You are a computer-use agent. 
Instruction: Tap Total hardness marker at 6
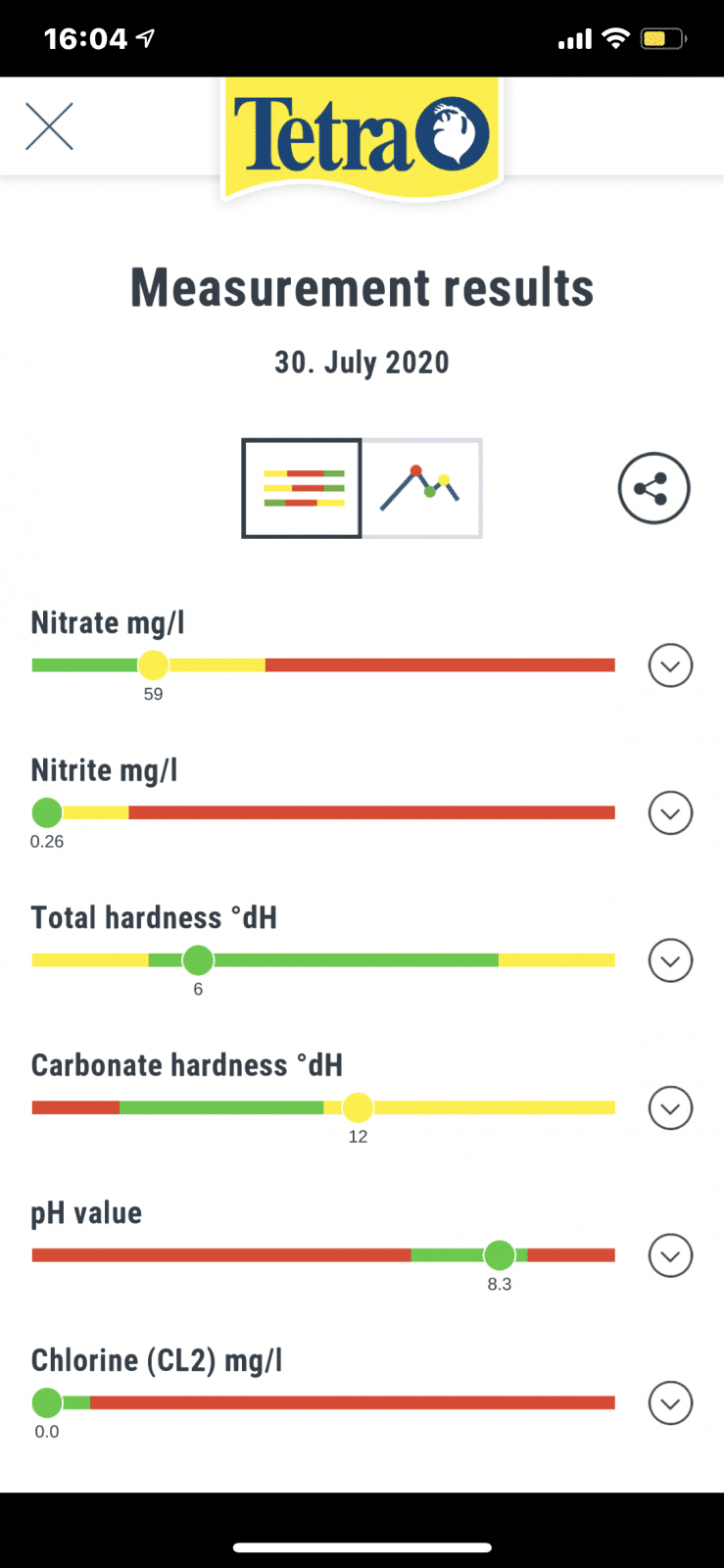point(198,960)
